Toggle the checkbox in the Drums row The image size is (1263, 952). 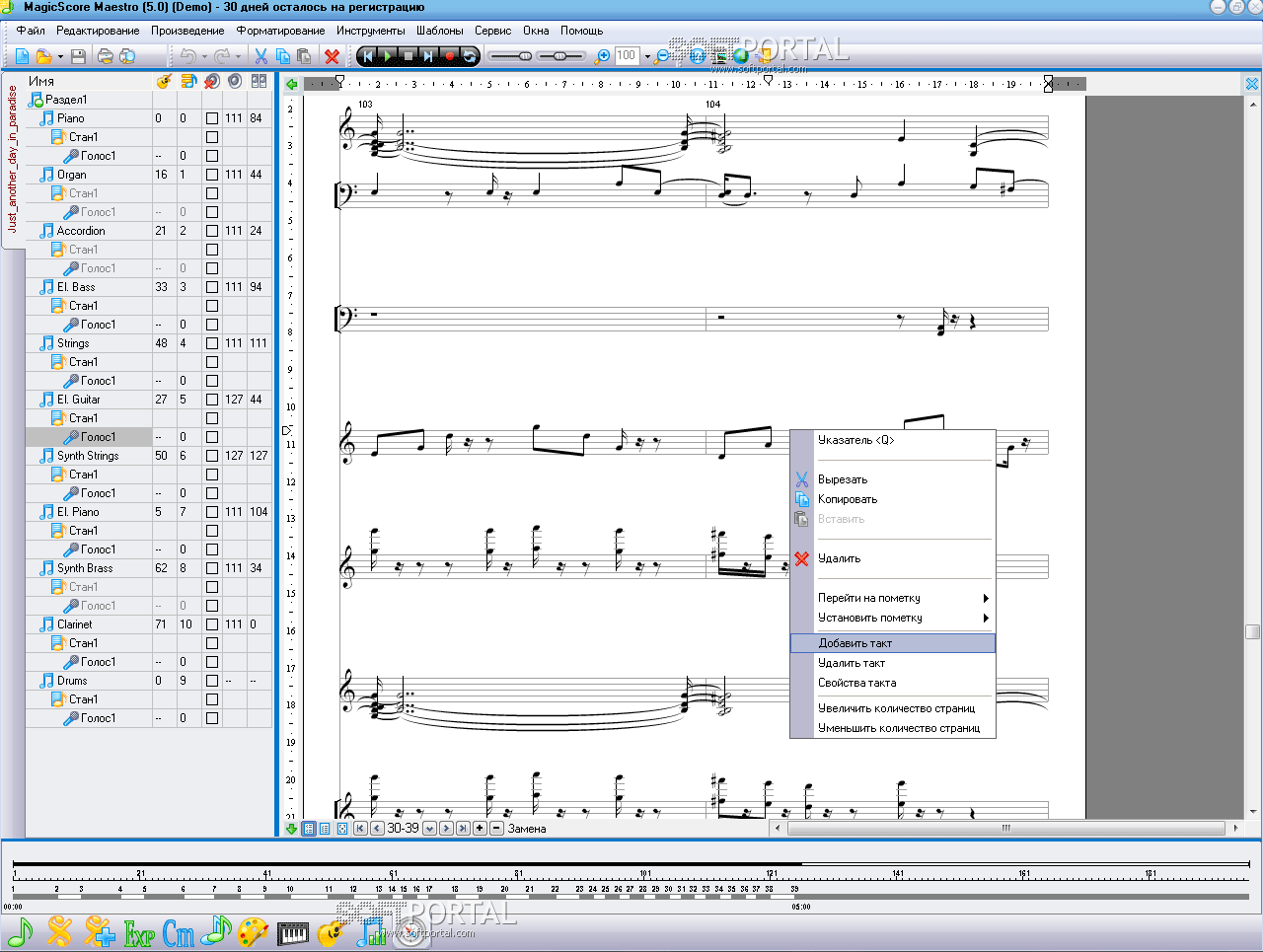(212, 681)
